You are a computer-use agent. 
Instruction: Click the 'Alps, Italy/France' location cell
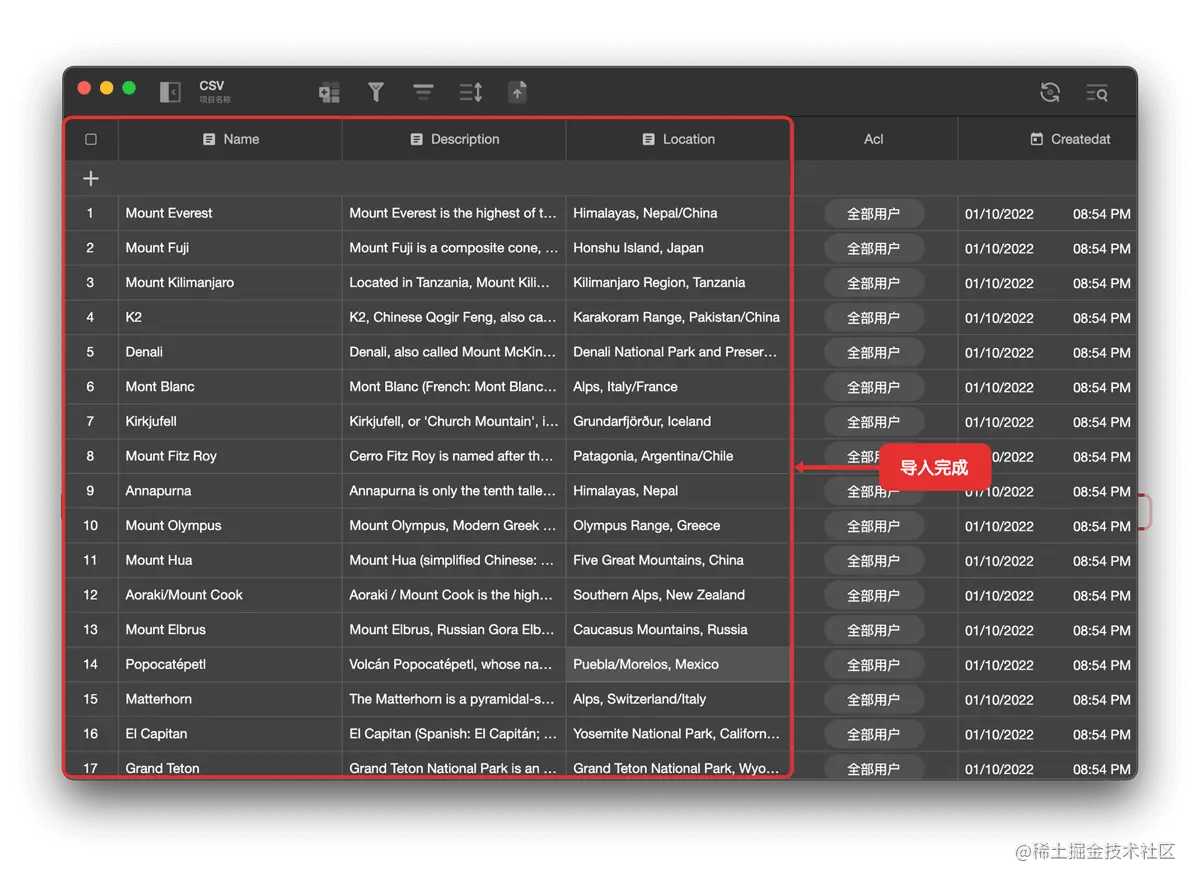pyautogui.click(x=678, y=386)
